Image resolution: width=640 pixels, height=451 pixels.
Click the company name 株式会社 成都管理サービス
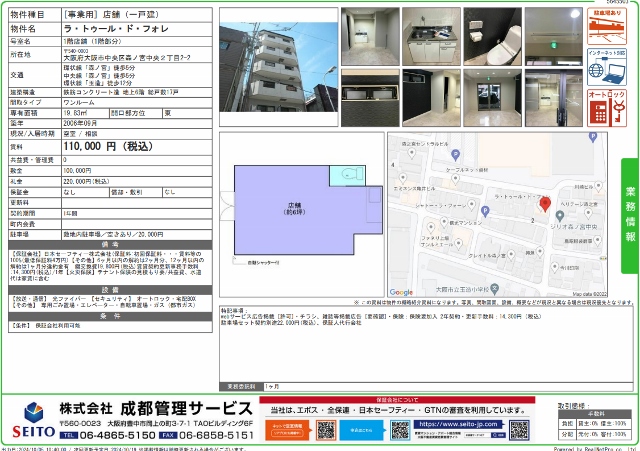coord(156,409)
